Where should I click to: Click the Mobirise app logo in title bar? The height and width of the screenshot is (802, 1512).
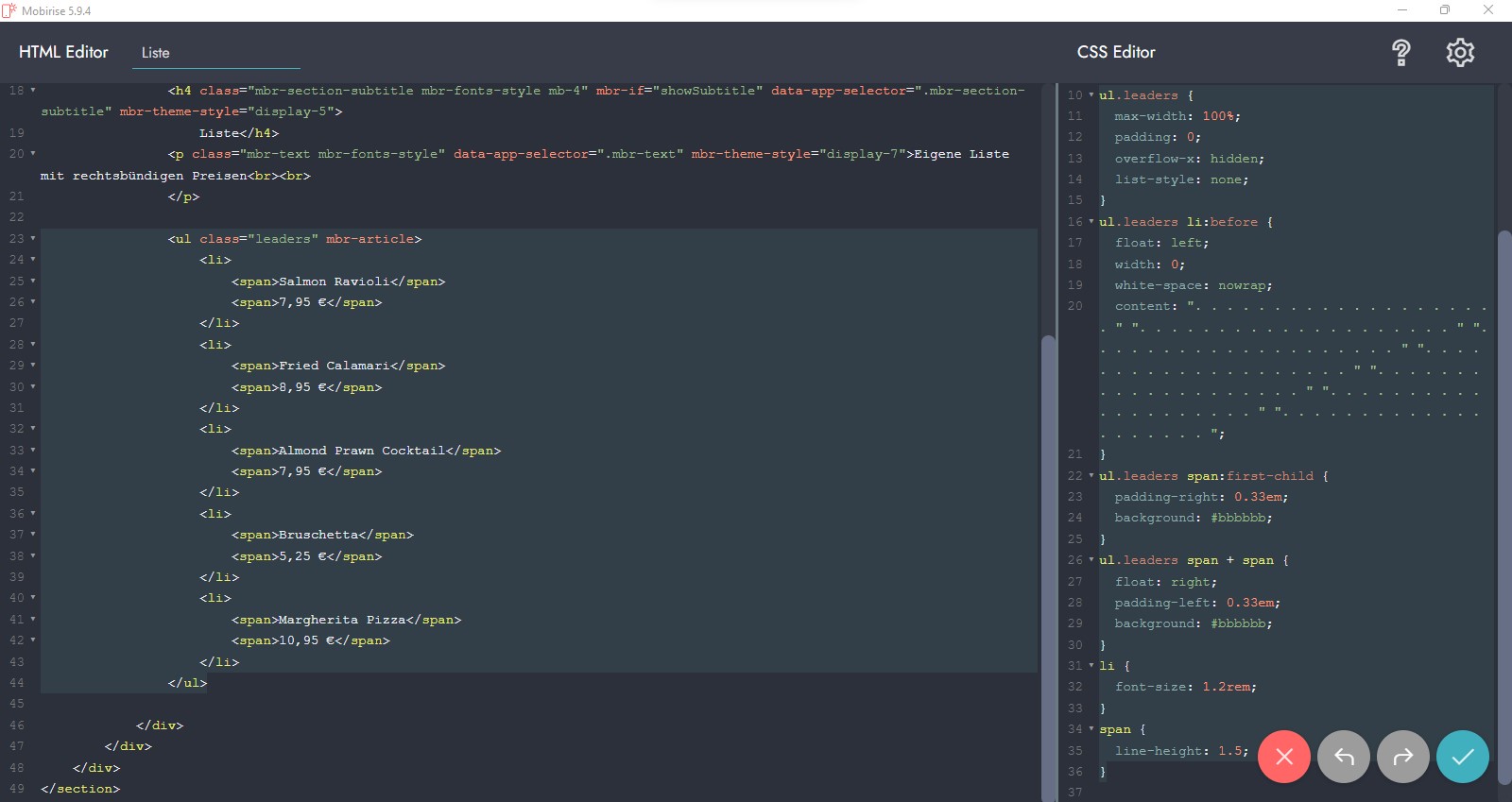pos(9,10)
